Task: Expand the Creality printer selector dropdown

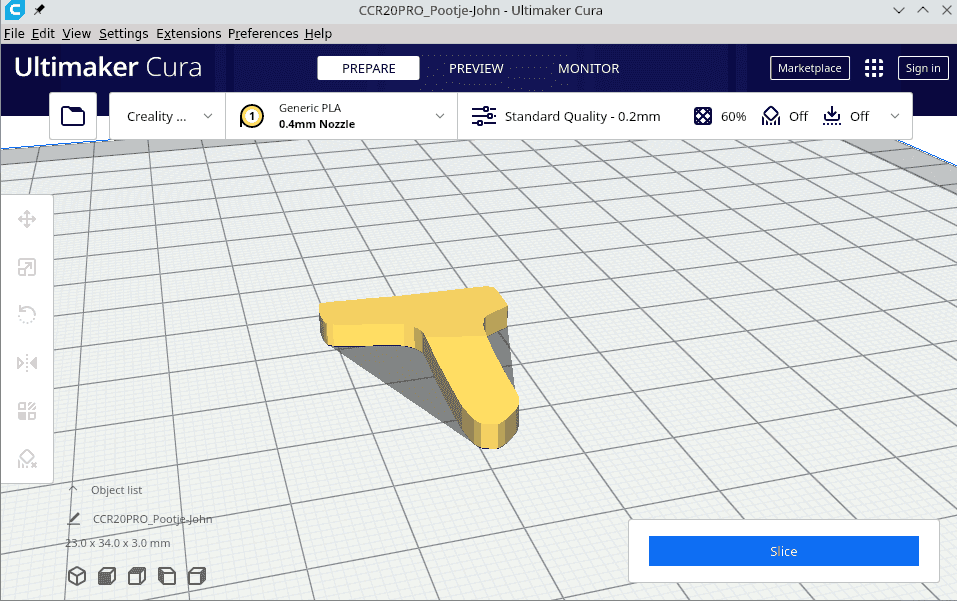Action: [167, 116]
